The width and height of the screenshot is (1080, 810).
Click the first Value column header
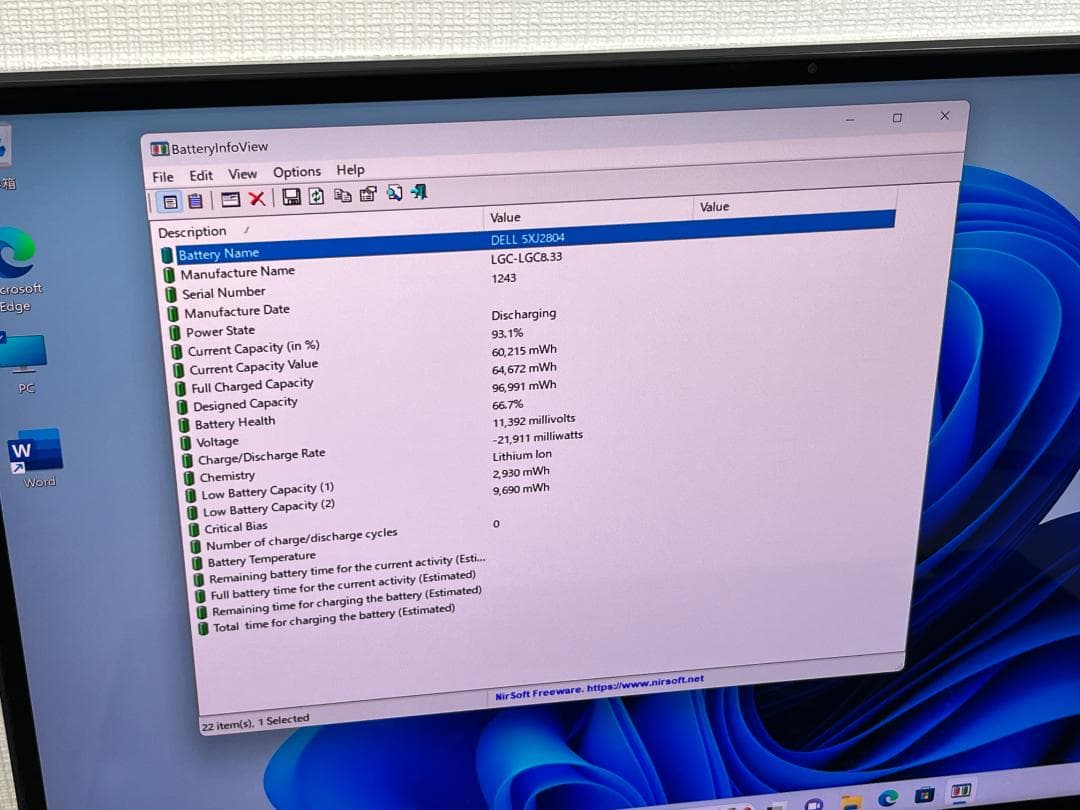(x=505, y=217)
